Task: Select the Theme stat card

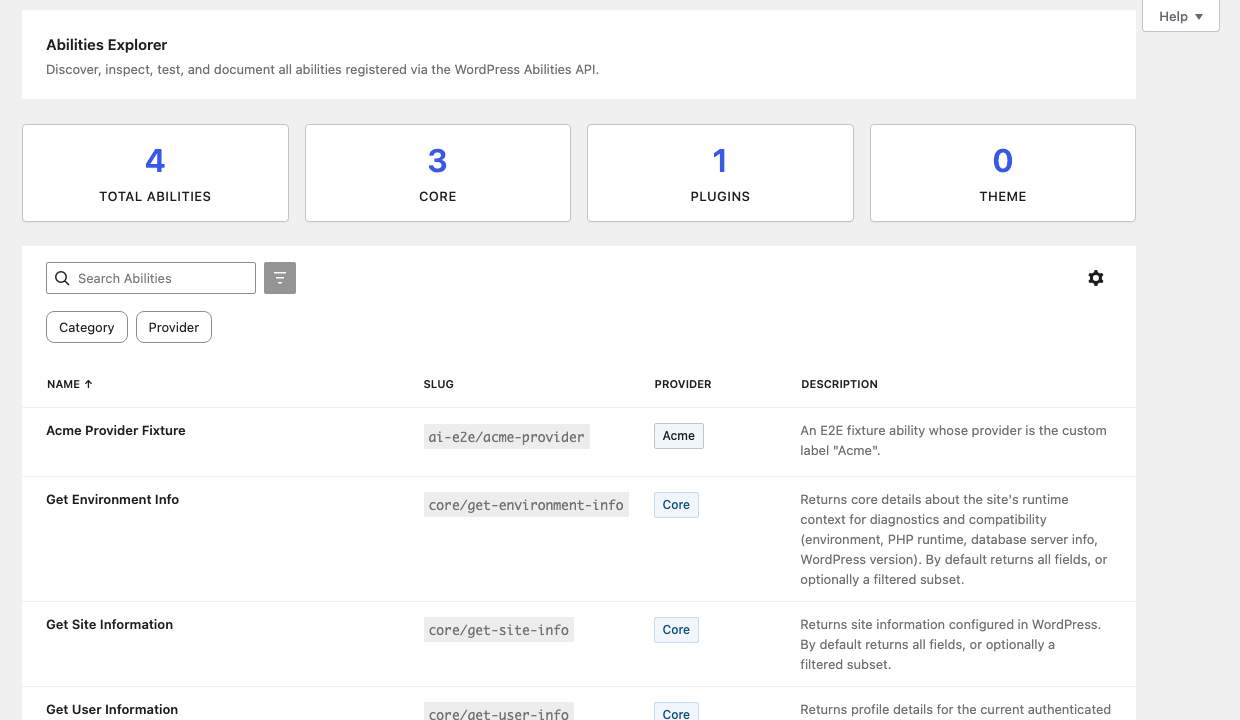Action: [x=1003, y=173]
